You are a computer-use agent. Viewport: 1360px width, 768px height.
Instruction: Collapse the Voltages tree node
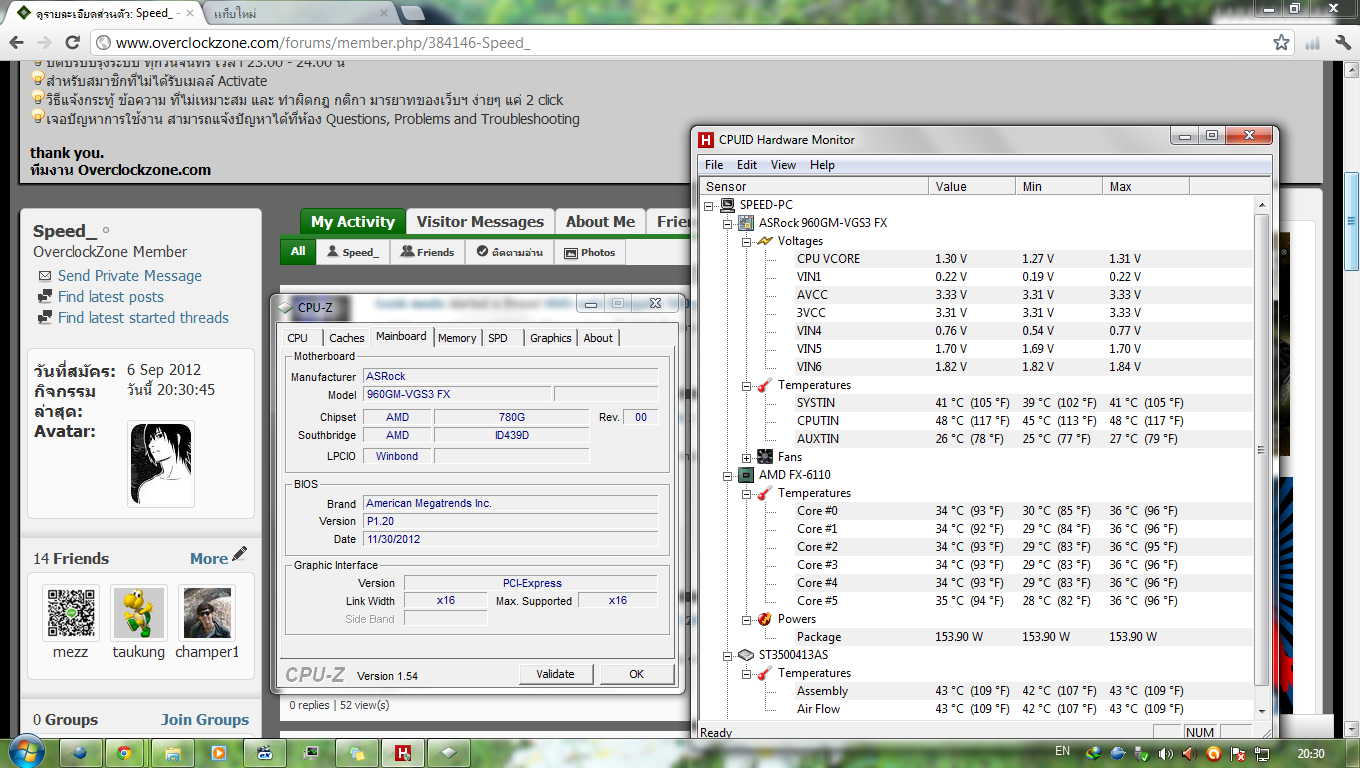tap(747, 241)
